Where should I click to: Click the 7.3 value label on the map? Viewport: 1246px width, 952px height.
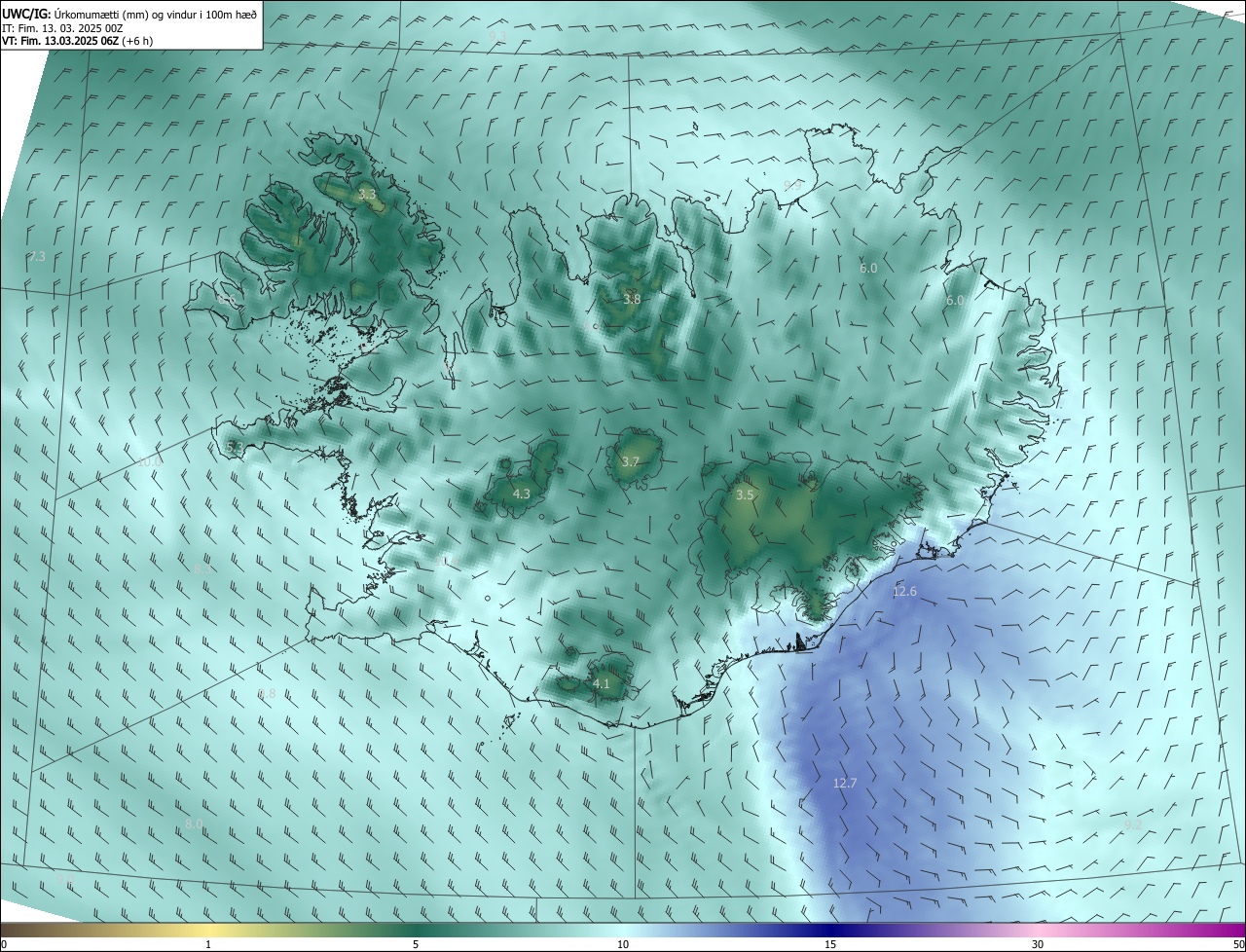(37, 257)
